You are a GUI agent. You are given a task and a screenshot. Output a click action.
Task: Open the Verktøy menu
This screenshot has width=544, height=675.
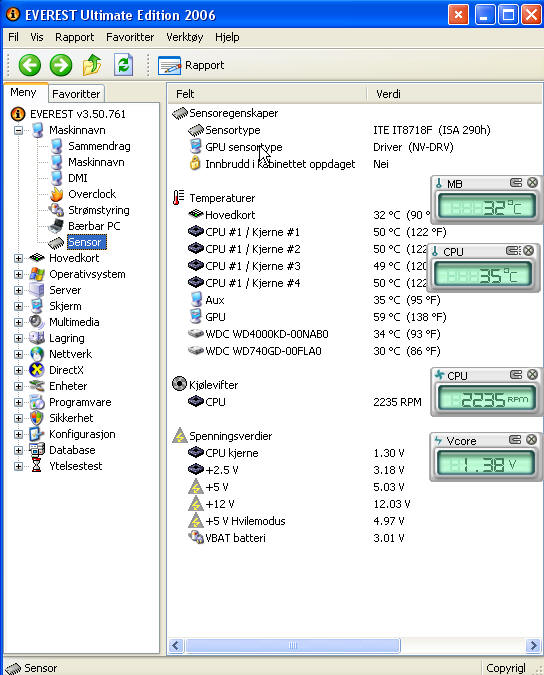click(x=185, y=37)
